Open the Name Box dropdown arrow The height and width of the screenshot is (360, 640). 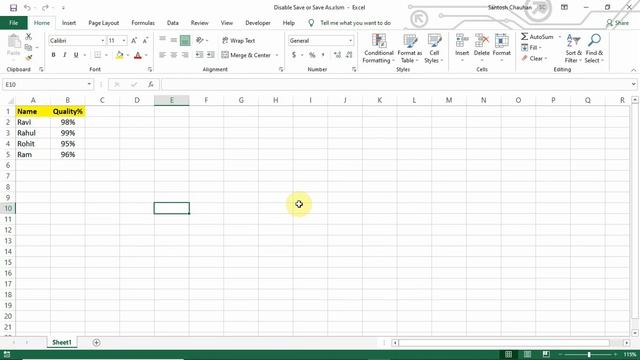click(x=89, y=84)
